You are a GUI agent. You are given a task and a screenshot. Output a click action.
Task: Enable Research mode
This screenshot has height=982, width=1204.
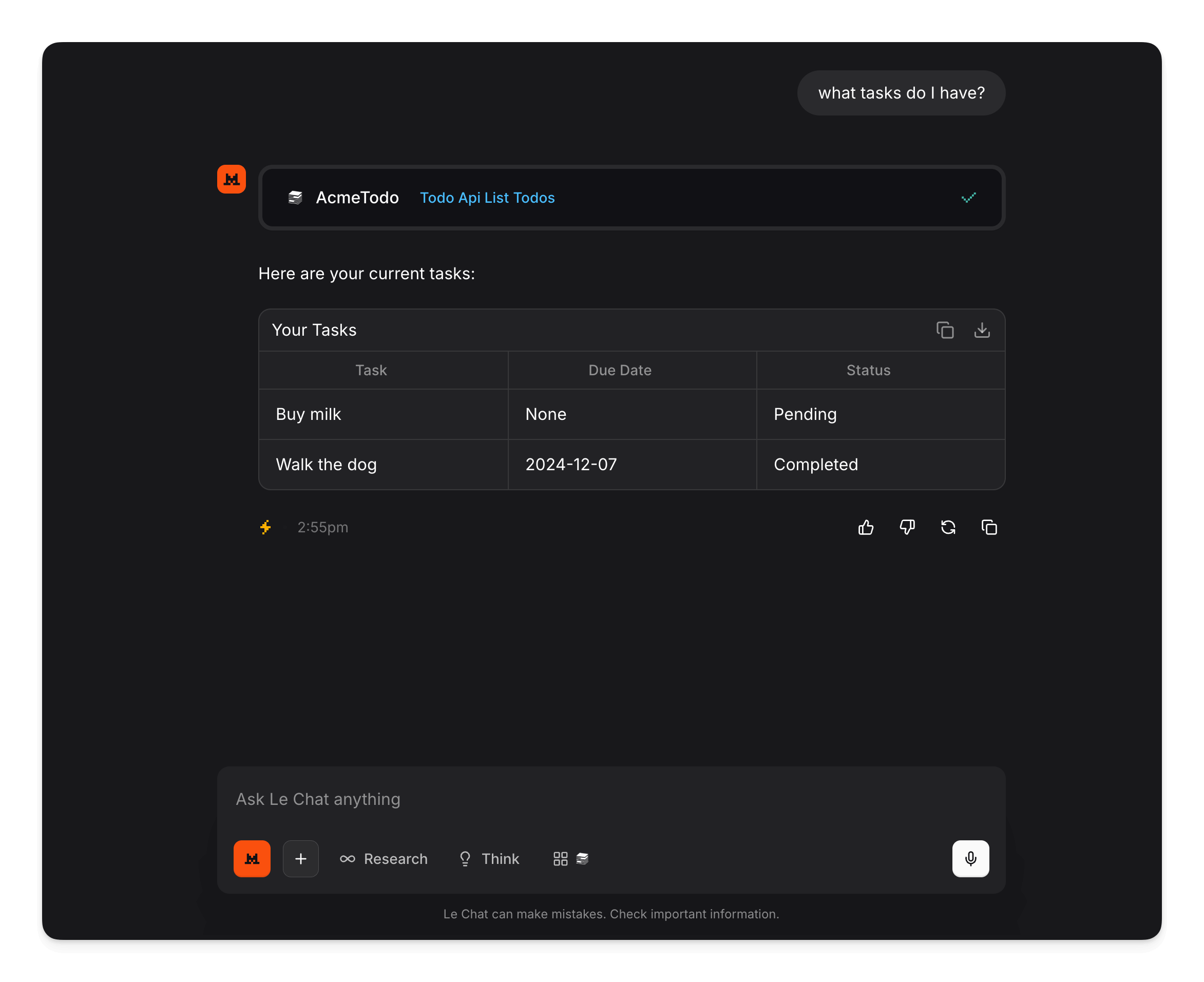click(x=383, y=859)
